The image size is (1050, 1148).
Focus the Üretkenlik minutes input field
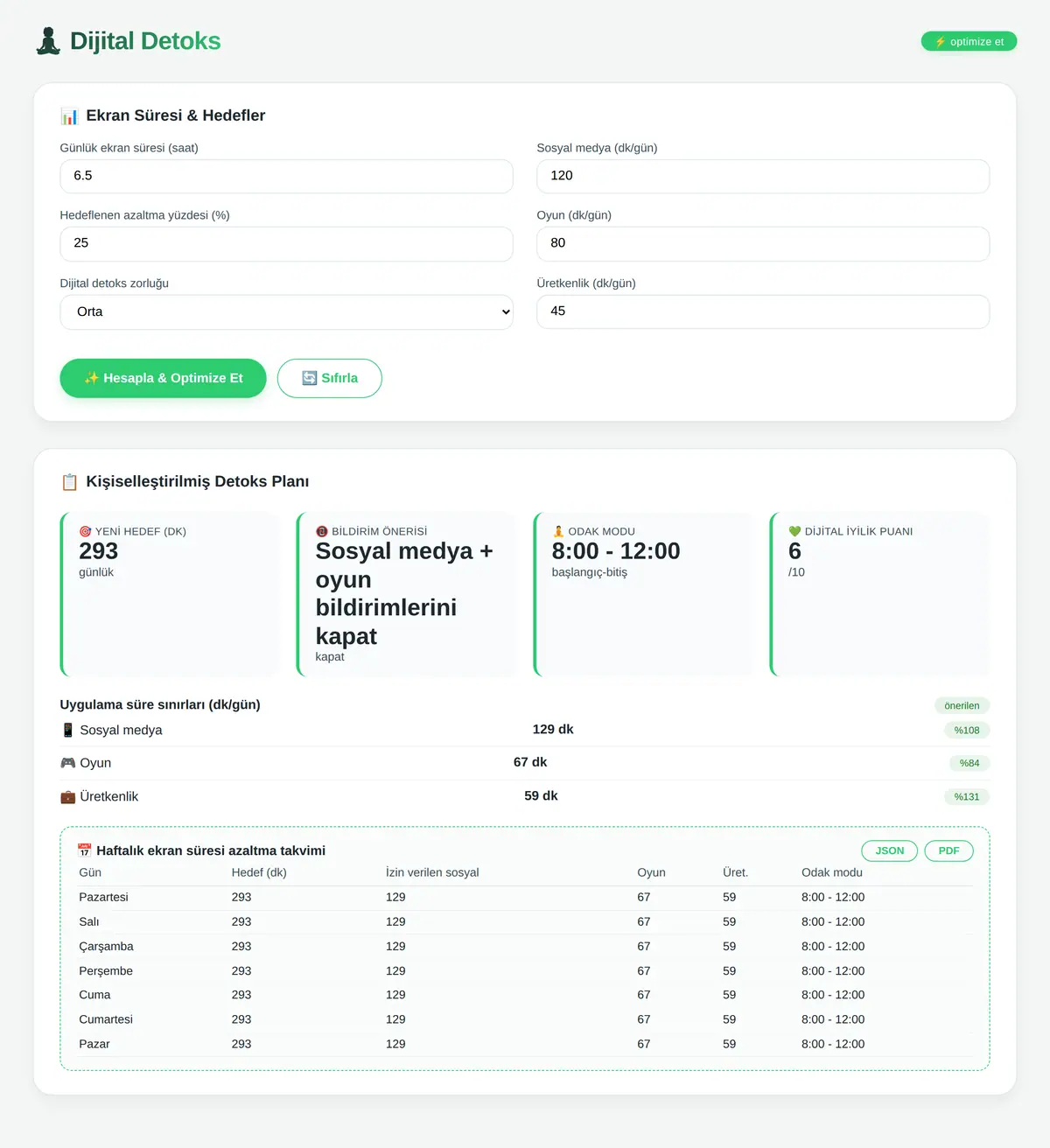[763, 311]
